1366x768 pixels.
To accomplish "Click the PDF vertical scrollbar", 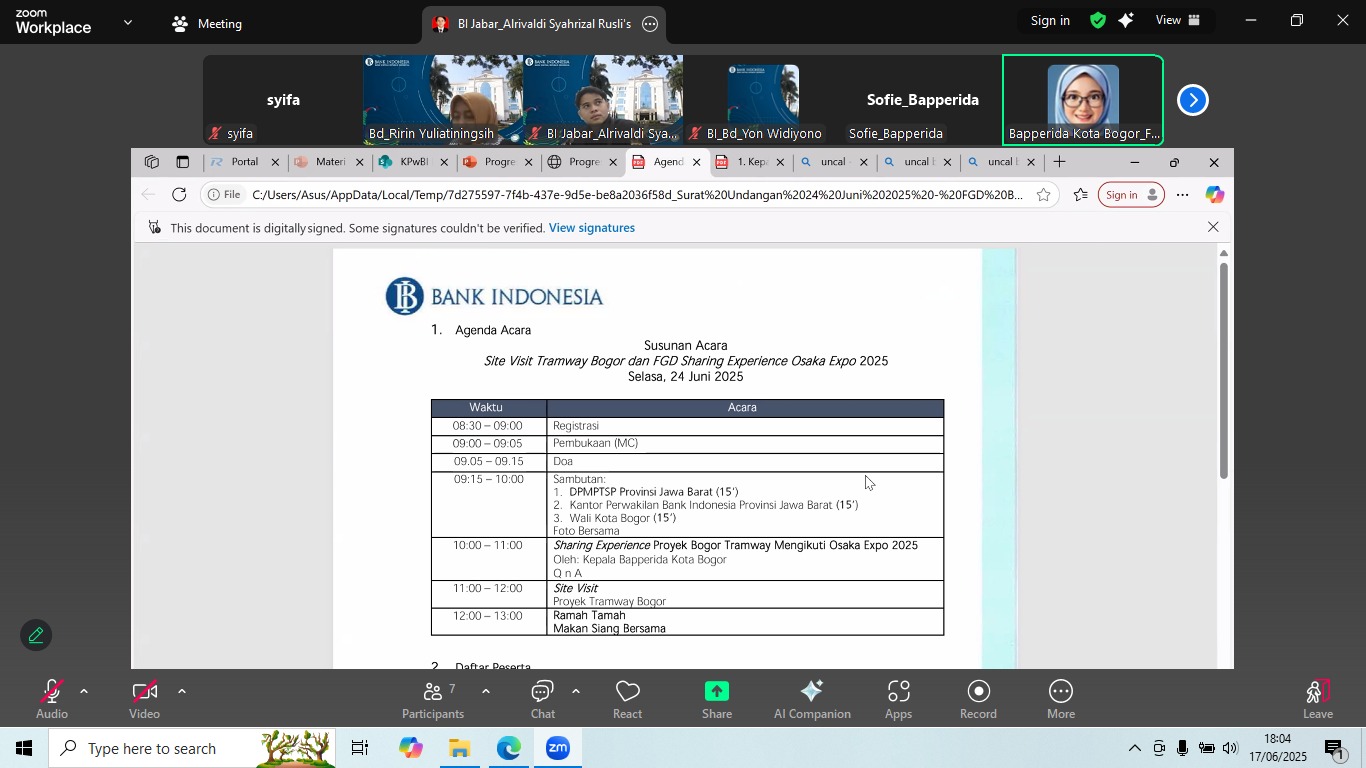I will pyautogui.click(x=1223, y=370).
